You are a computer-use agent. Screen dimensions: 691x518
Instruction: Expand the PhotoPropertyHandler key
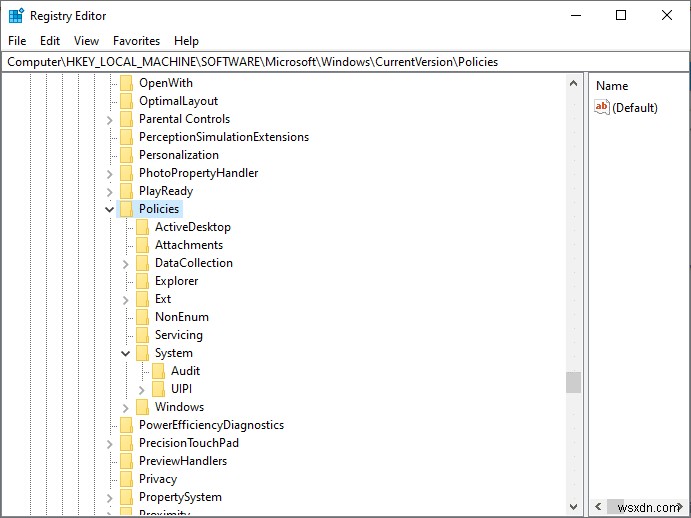coord(110,174)
